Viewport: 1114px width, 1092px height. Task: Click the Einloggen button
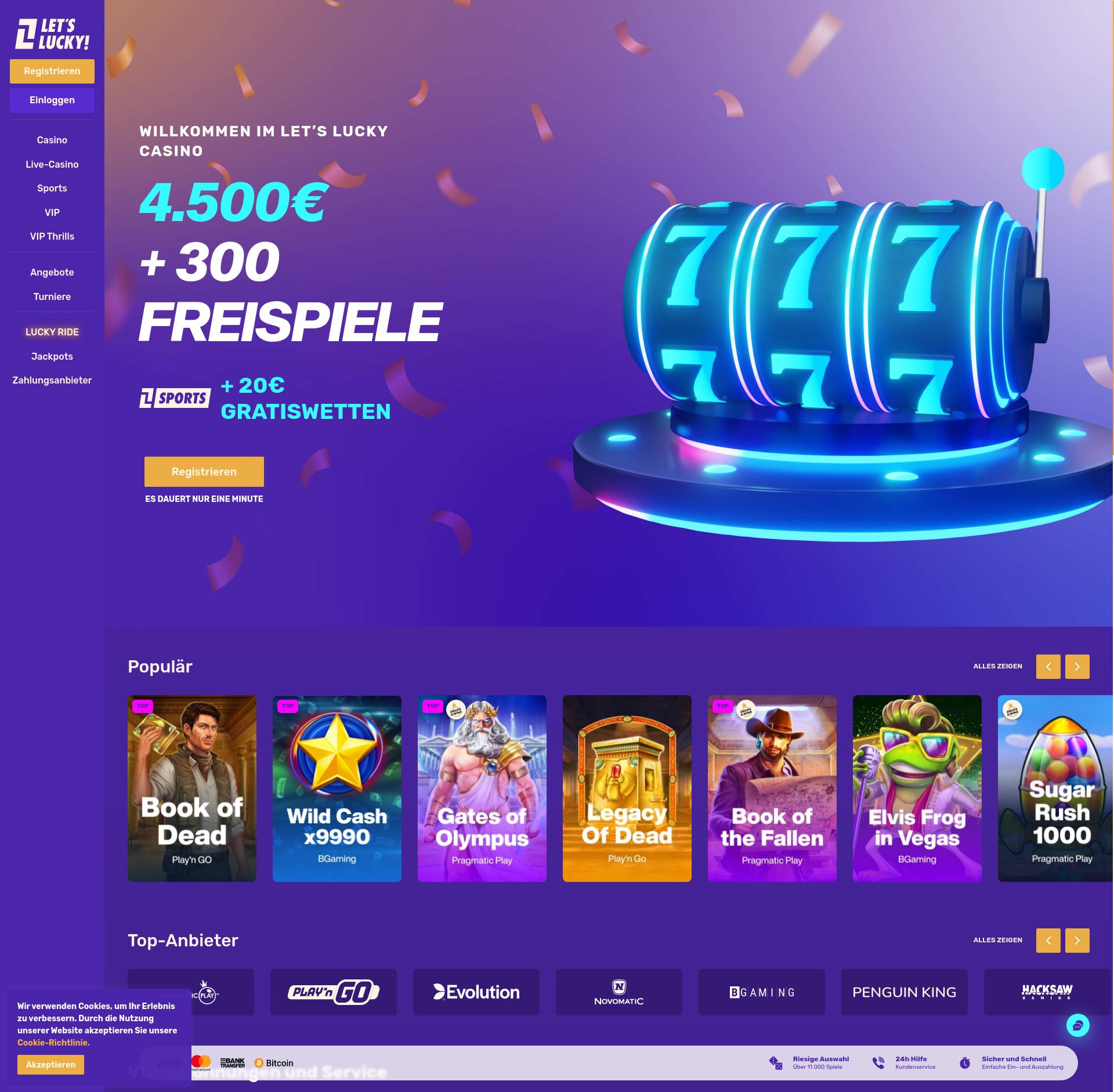point(52,100)
